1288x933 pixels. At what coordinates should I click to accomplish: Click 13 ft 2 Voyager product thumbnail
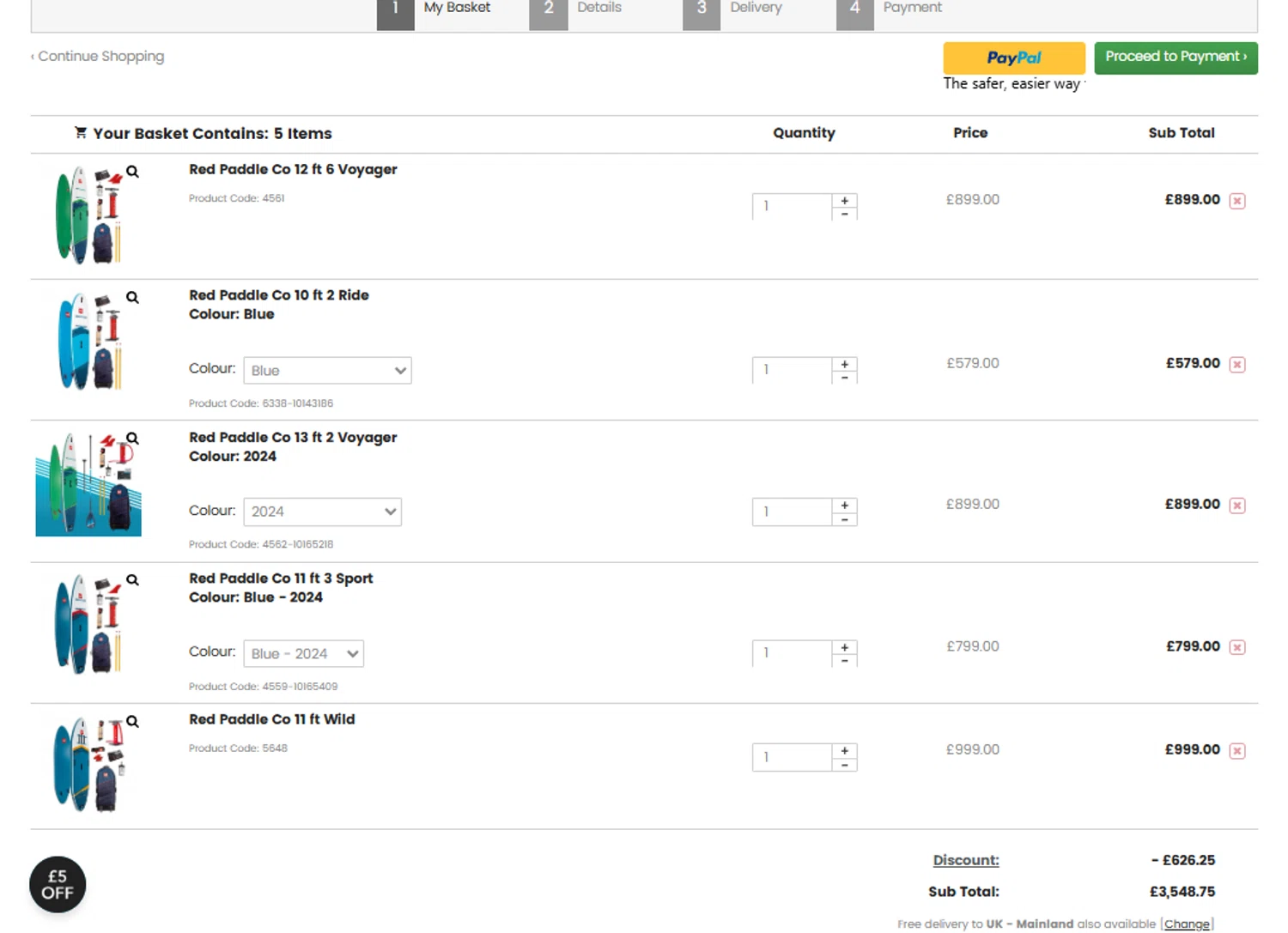pos(88,485)
